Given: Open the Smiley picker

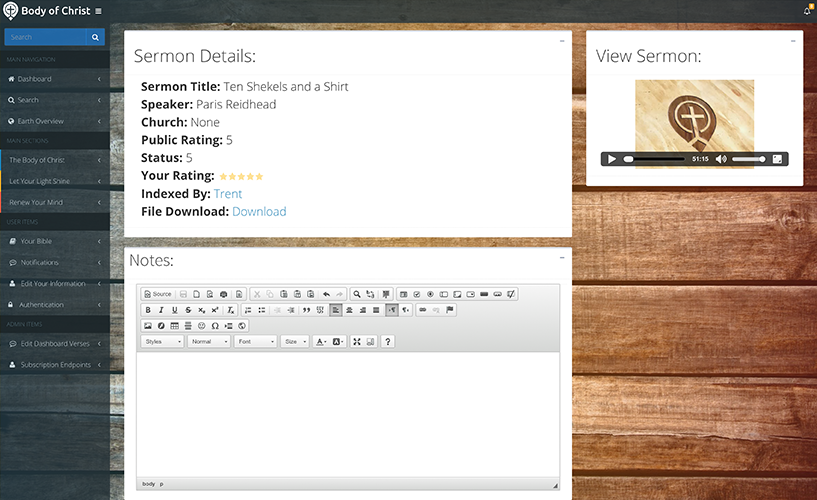Looking at the screenshot, I should click(x=202, y=326).
